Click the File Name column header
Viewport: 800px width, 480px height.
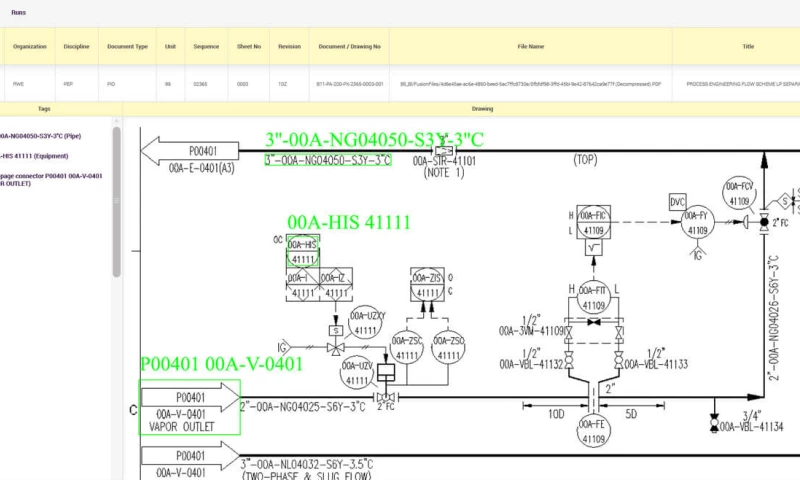(530, 46)
